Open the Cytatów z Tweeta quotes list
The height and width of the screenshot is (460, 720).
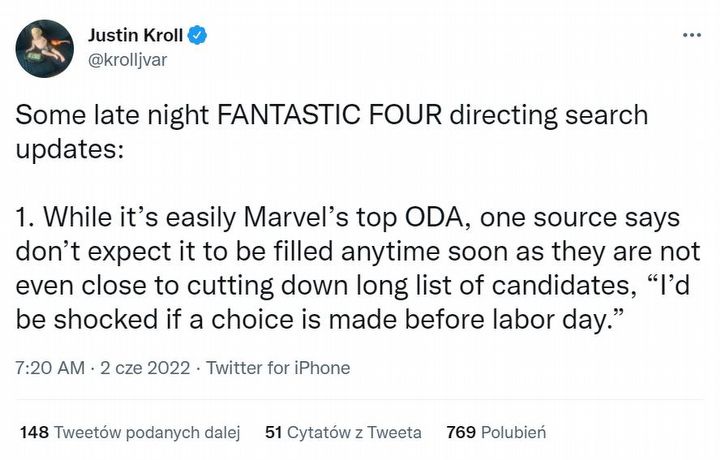coord(354,433)
